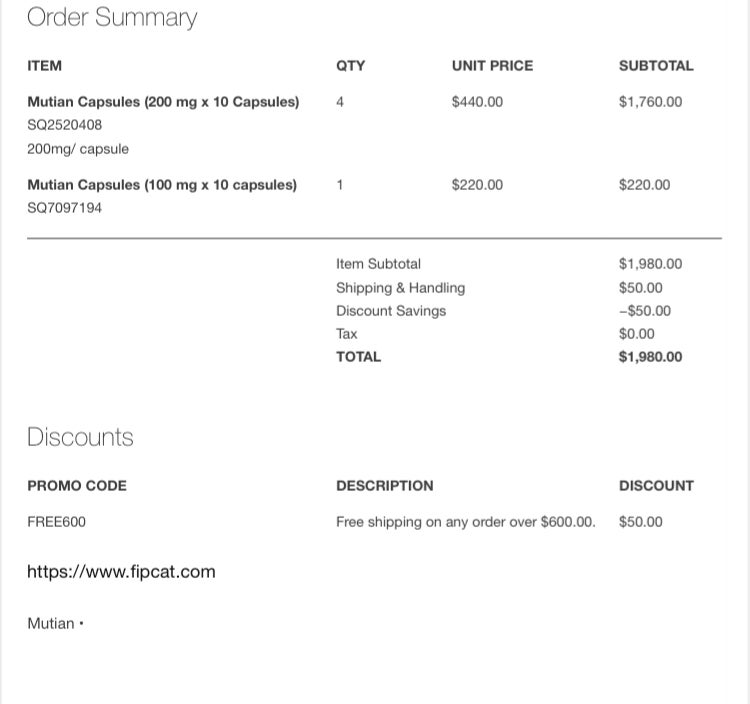The image size is (750, 704).
Task: Click the PROMO CODE column header
Action: (77, 486)
